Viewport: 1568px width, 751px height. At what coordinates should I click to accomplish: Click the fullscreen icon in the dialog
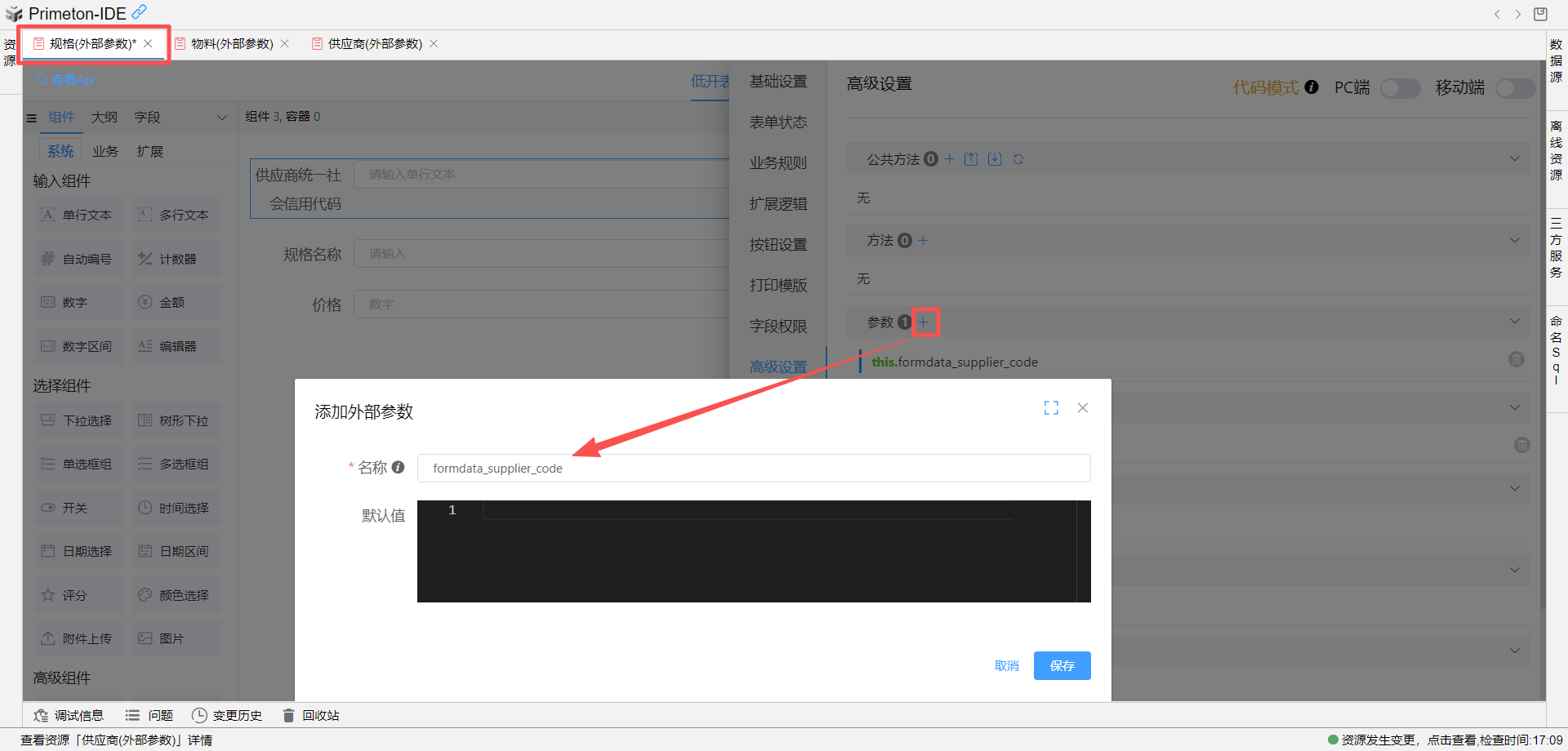point(1051,408)
